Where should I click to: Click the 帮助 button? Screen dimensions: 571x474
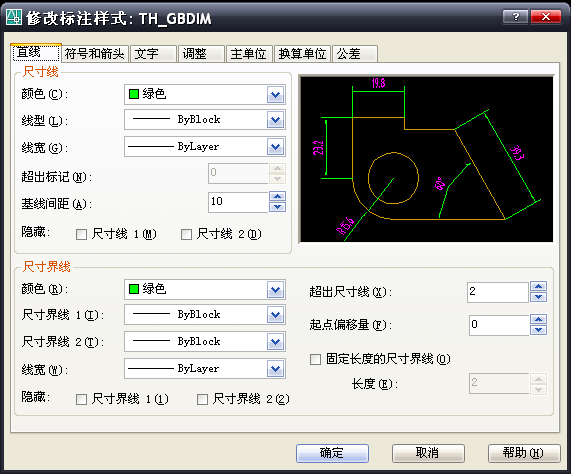524,453
